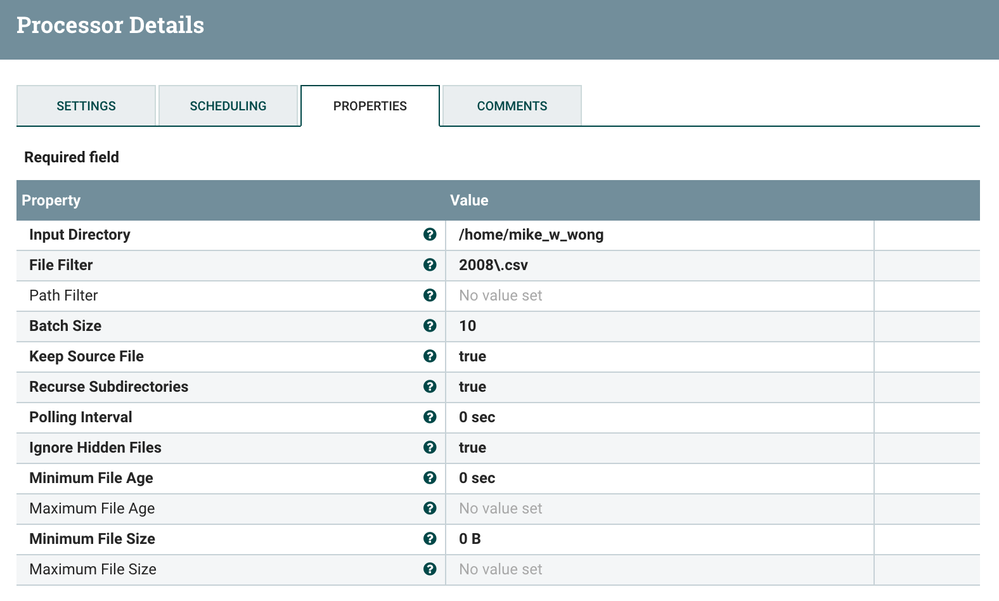Screen dimensions: 999x601
Task: Show Maximum File Age help icon
Action: (x=429, y=508)
